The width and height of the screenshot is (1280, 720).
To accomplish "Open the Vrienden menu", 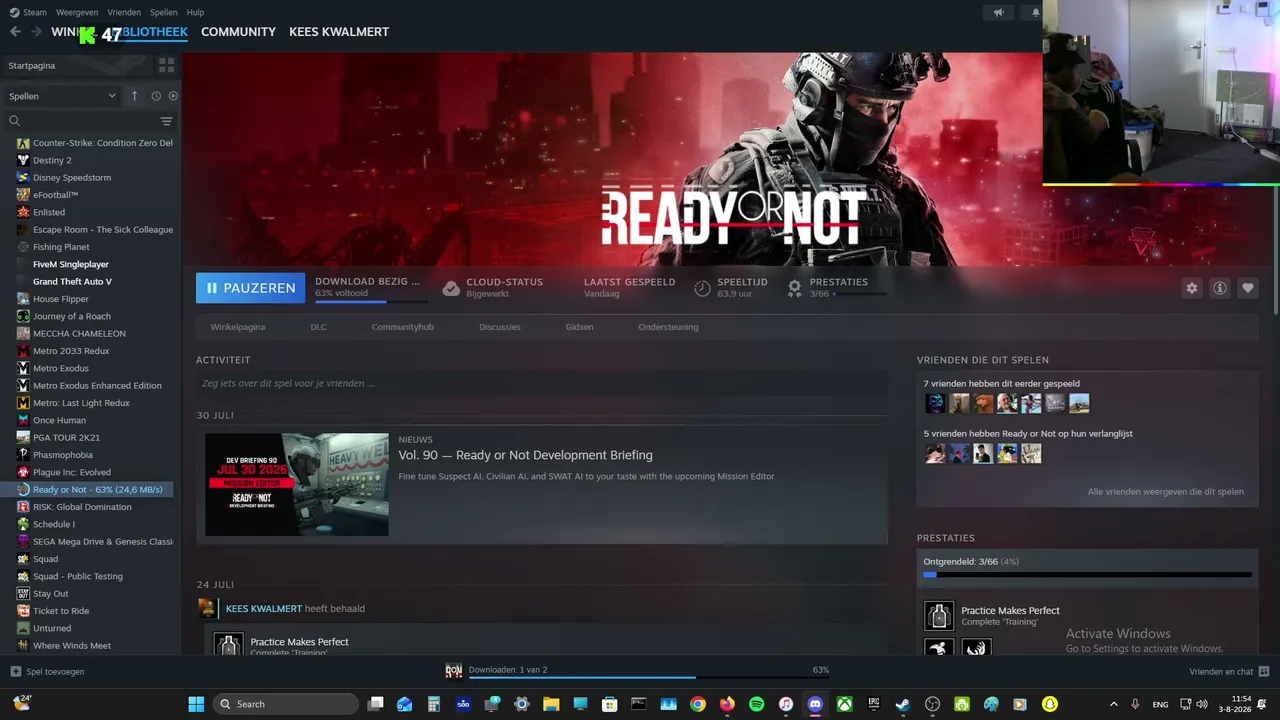I will 124,13.
